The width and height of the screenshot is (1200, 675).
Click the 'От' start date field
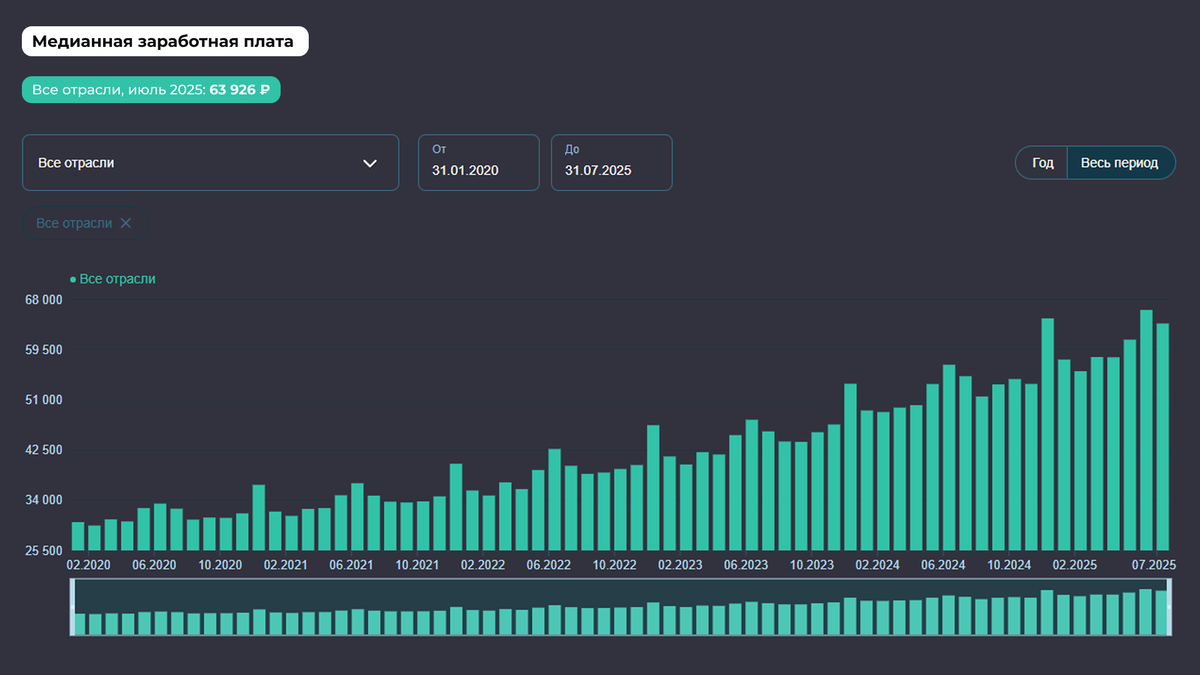coord(479,162)
